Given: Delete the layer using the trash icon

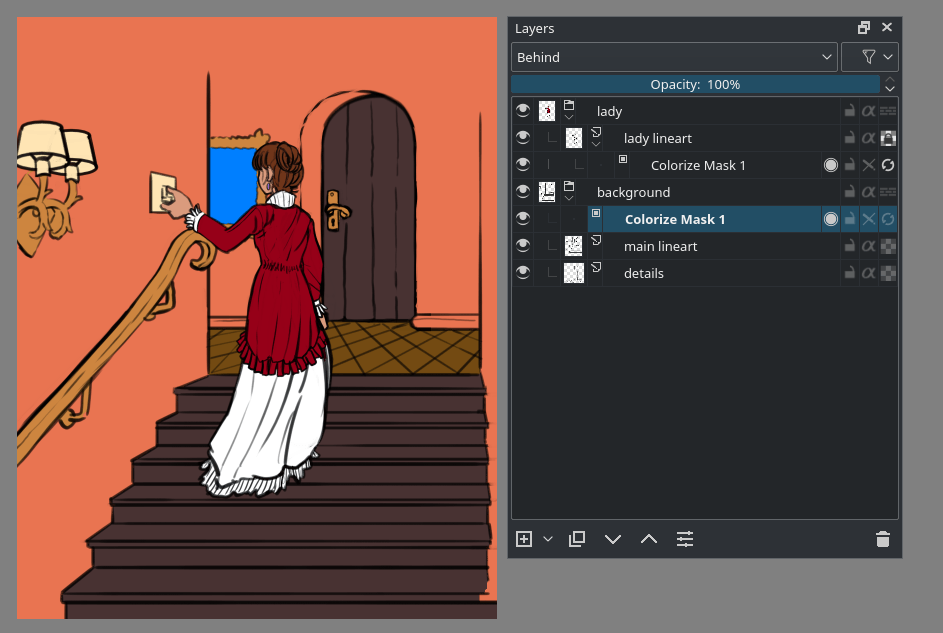Looking at the screenshot, I should (x=883, y=539).
